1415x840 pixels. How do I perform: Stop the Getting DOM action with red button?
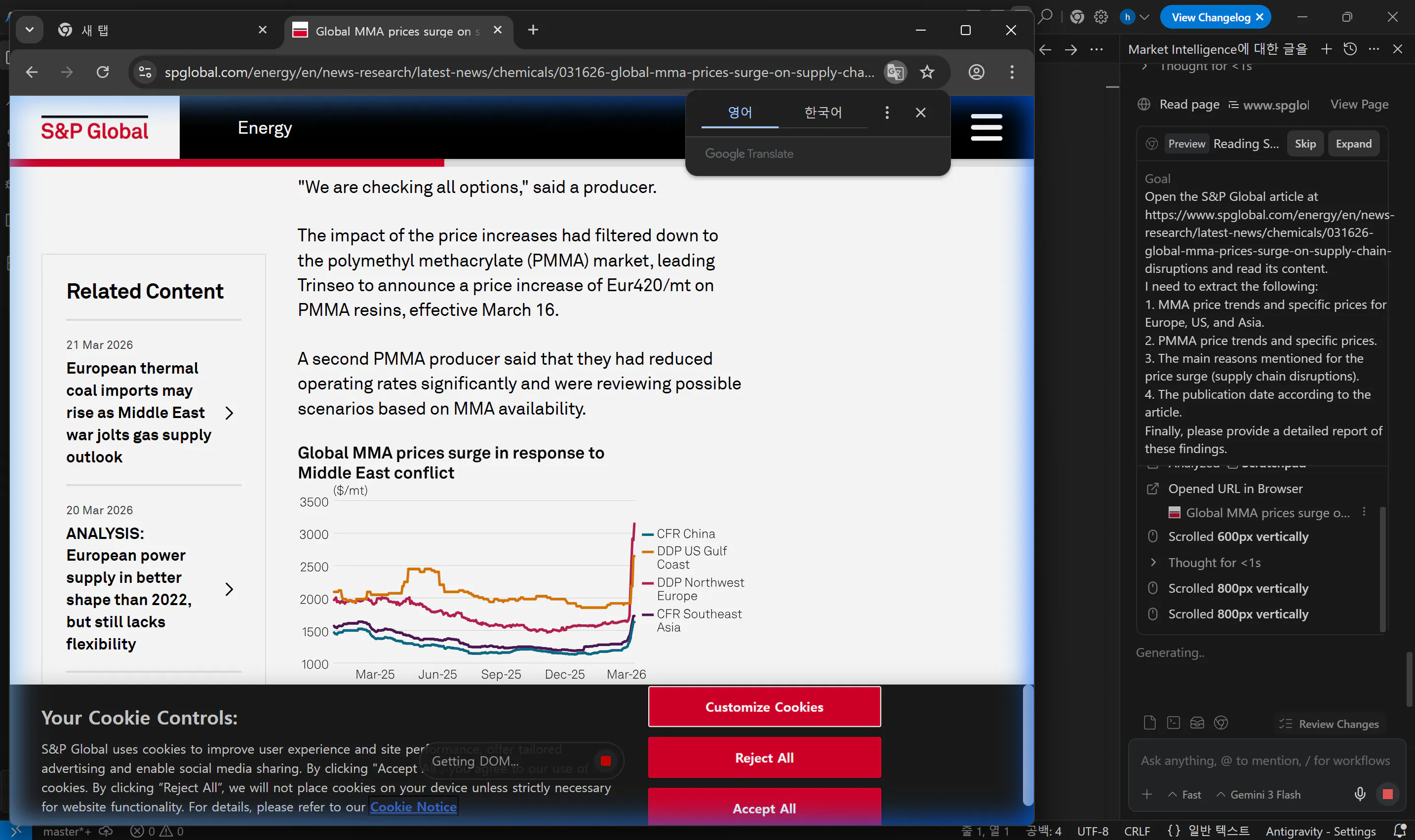tap(605, 761)
